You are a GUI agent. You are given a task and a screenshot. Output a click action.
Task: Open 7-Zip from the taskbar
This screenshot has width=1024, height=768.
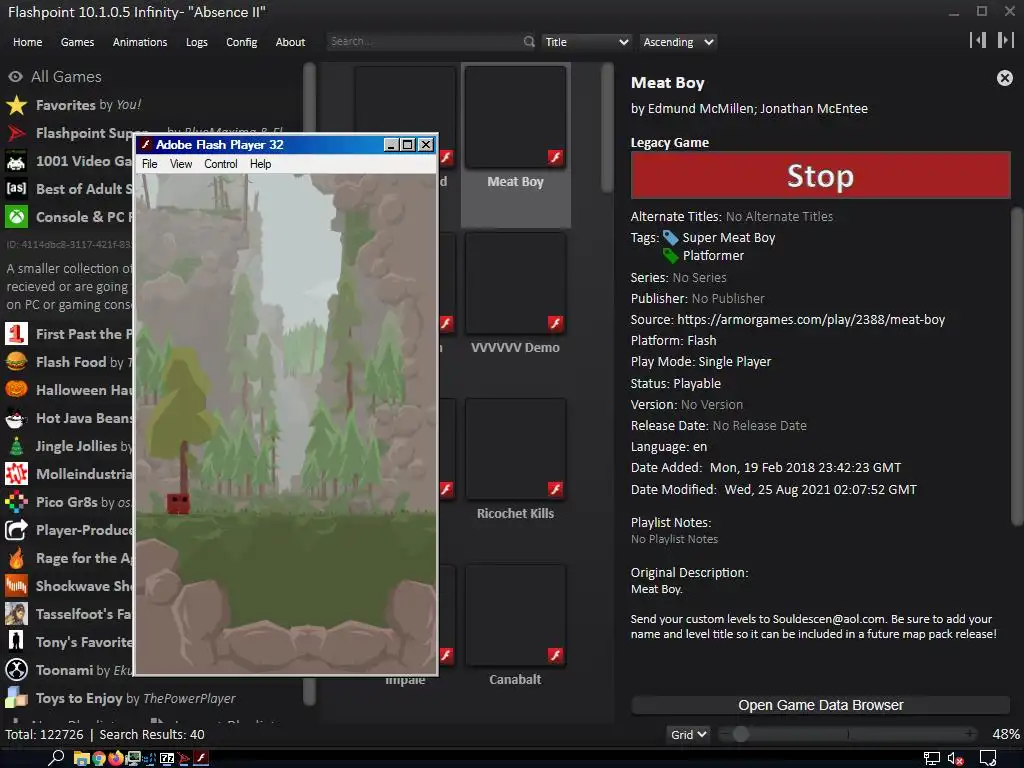click(x=167, y=758)
